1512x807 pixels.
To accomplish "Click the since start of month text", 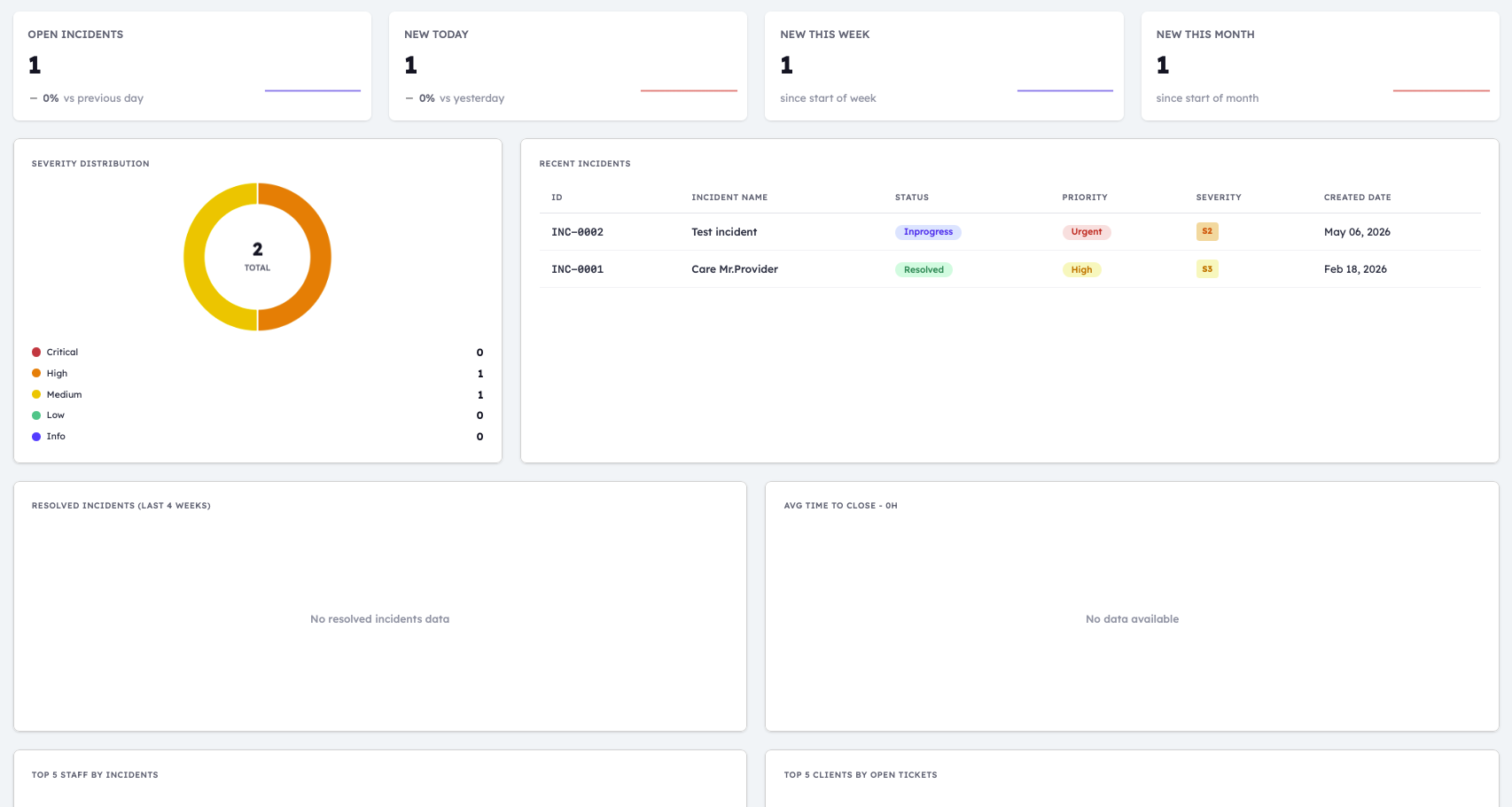I will click(1207, 98).
